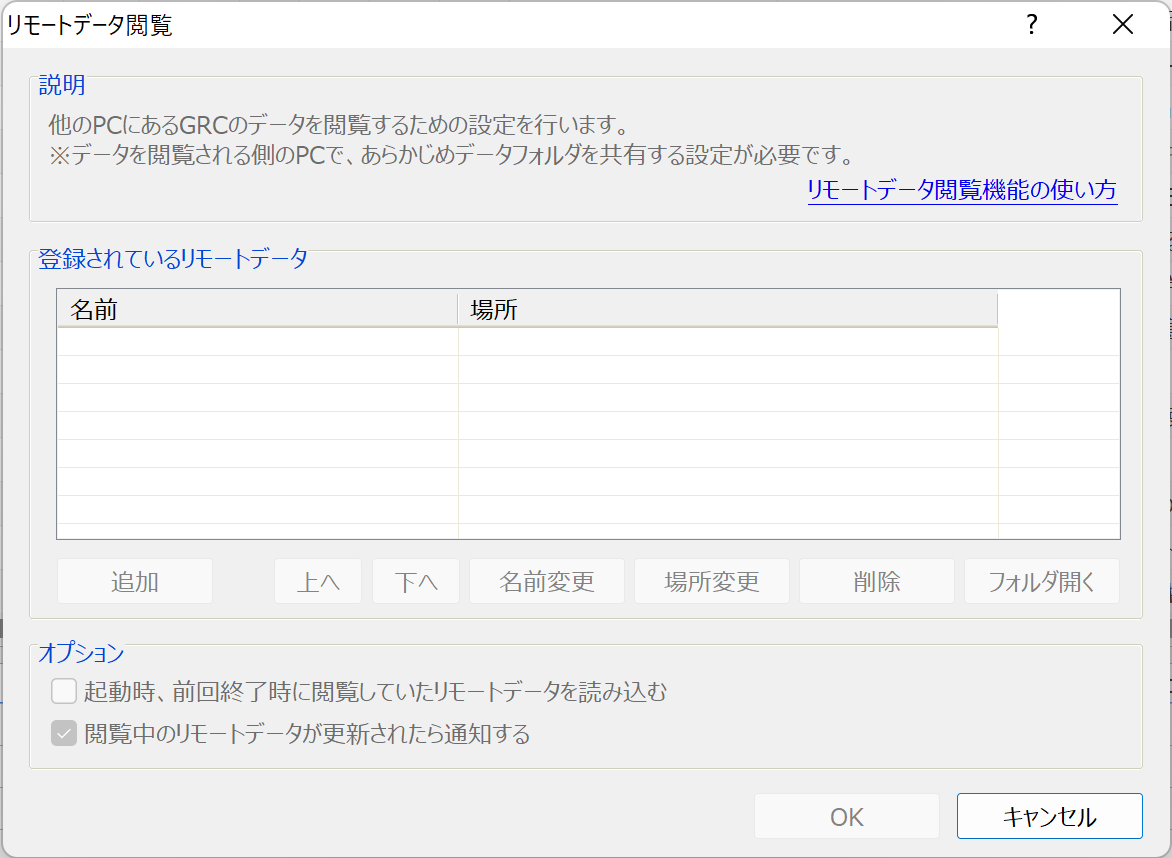
Task: Enable loading previous remote data at startup checkbox
Action: point(63,691)
